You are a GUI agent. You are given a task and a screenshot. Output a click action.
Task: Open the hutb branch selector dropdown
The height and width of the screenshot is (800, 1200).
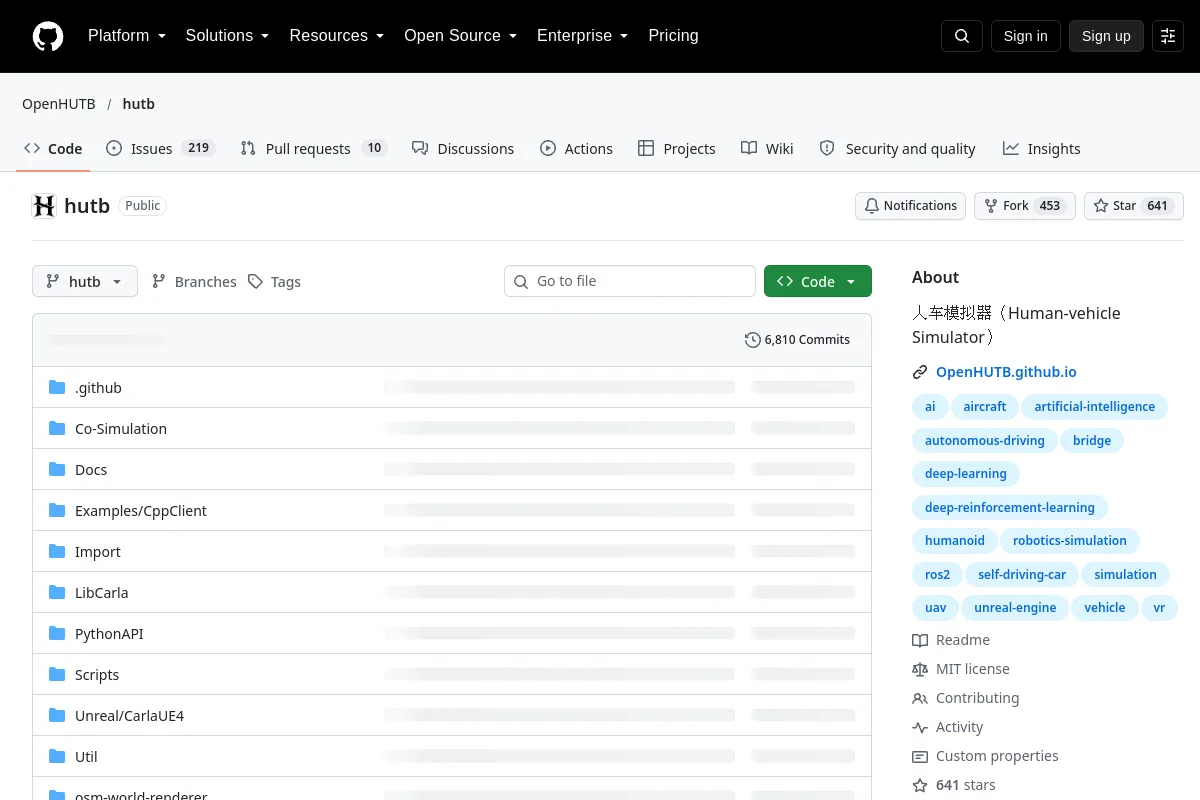84,282
